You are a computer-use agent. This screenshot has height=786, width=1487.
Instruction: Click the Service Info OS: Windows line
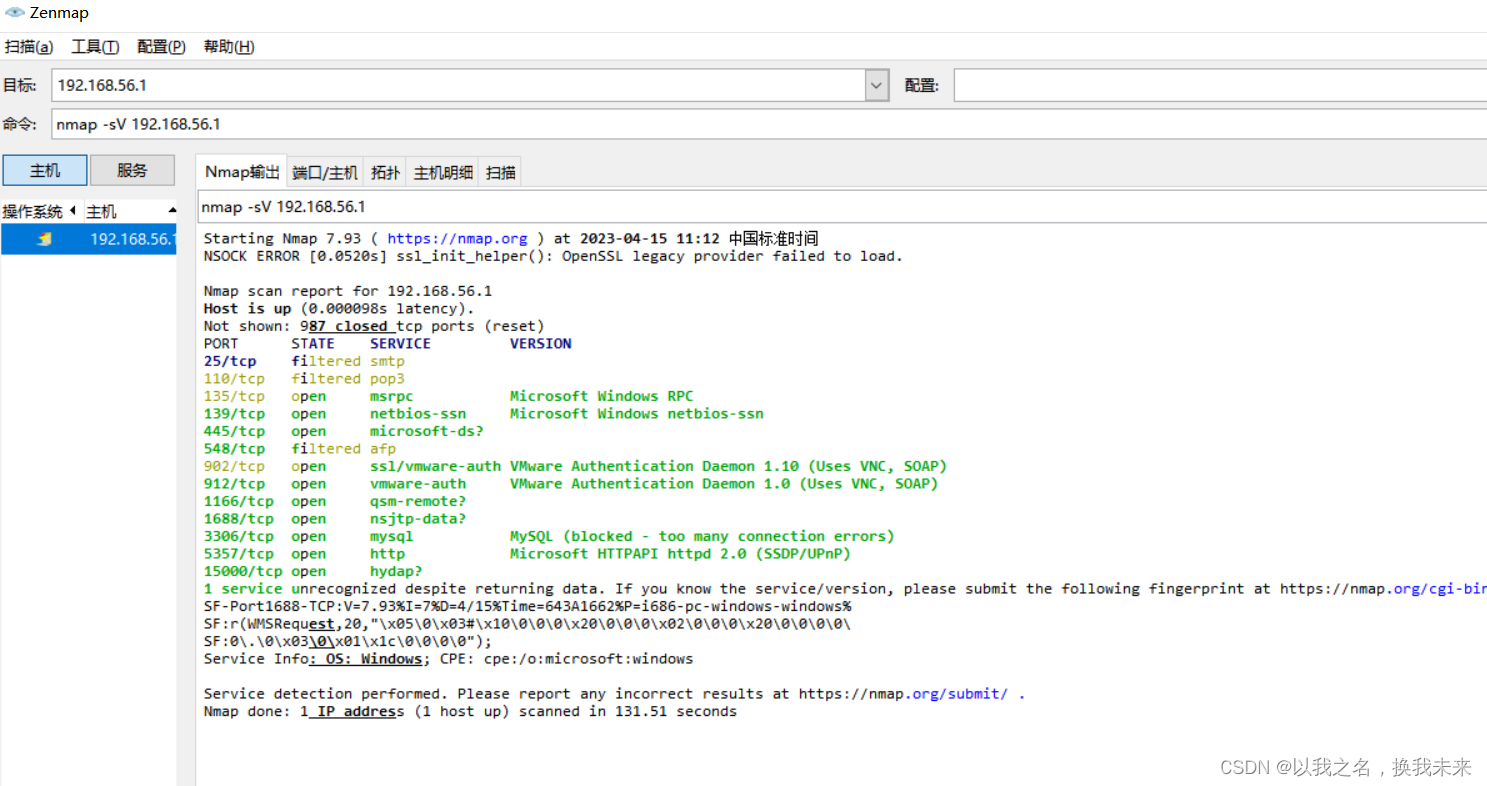click(448, 659)
